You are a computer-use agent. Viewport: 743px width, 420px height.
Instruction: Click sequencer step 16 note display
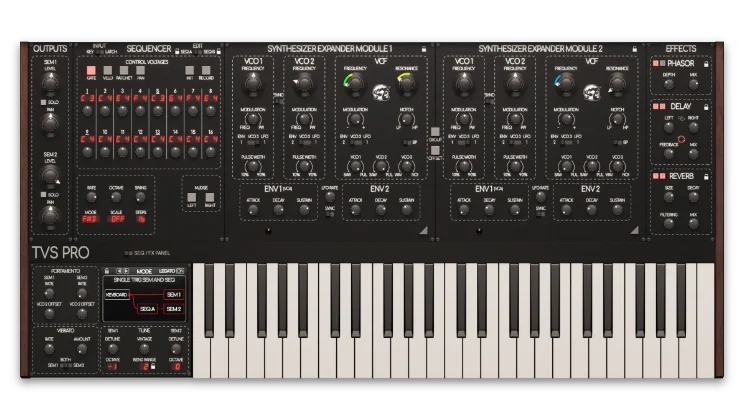click(x=210, y=139)
